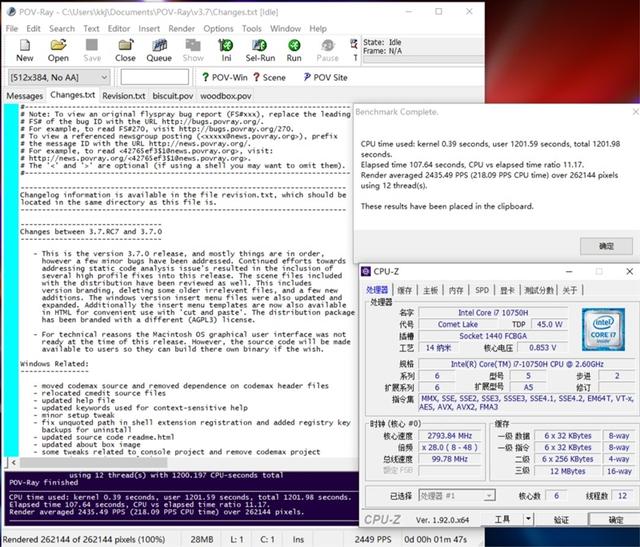Click the New file toolbar icon

pos(24,50)
